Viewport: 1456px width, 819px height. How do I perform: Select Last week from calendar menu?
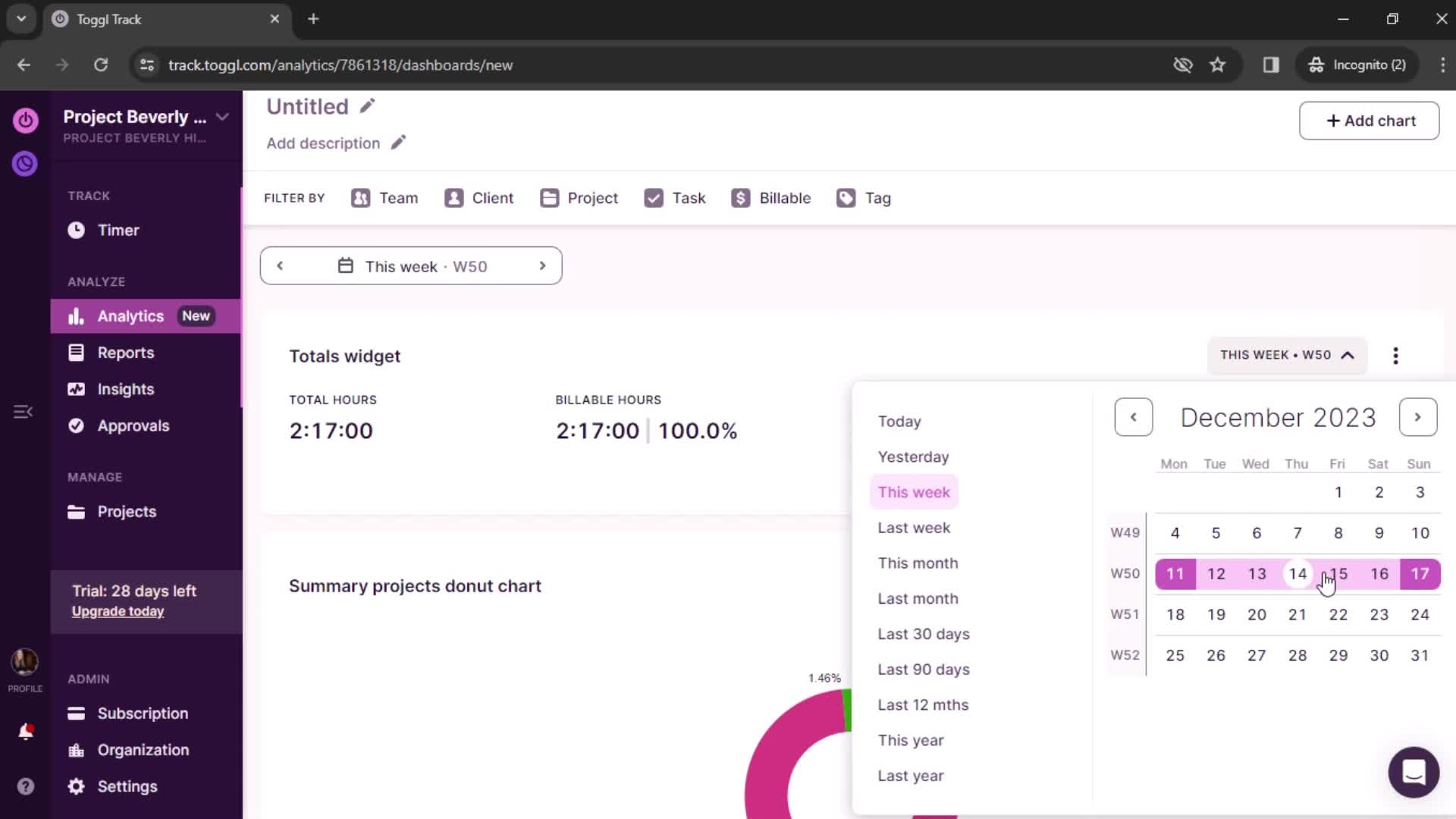pos(914,527)
